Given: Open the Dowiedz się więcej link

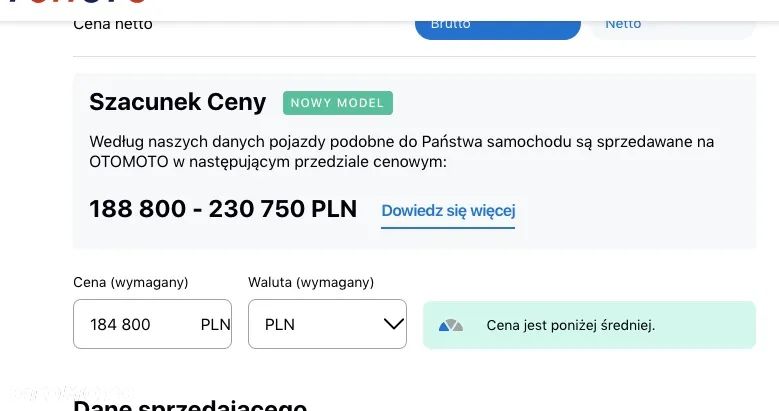Looking at the screenshot, I should pos(448,210).
